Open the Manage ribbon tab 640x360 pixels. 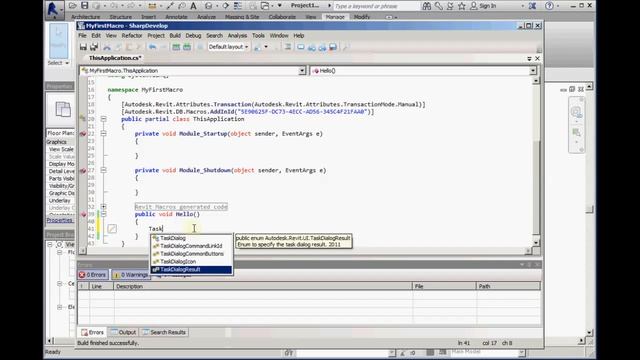pyautogui.click(x=335, y=17)
